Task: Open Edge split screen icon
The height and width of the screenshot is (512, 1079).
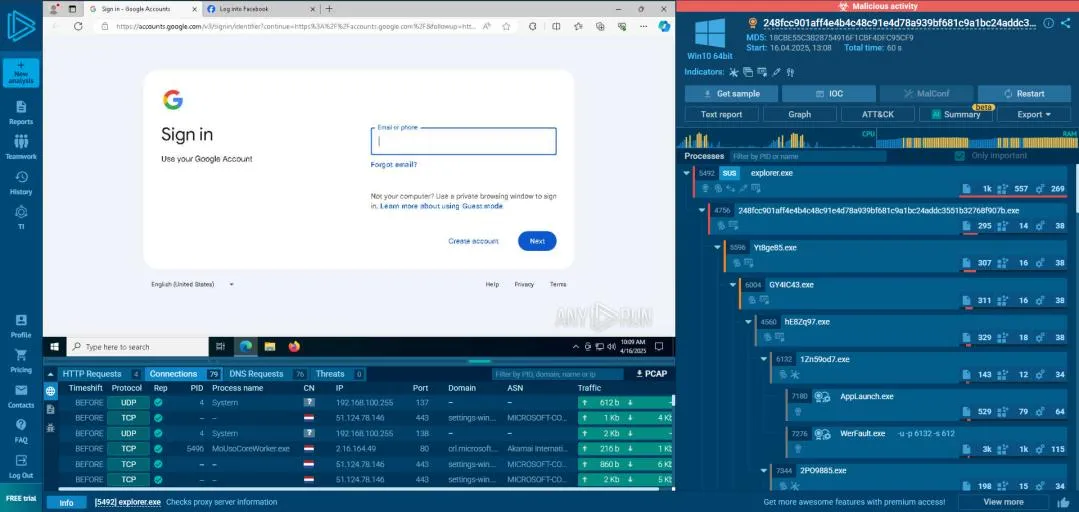Action: 556,26
